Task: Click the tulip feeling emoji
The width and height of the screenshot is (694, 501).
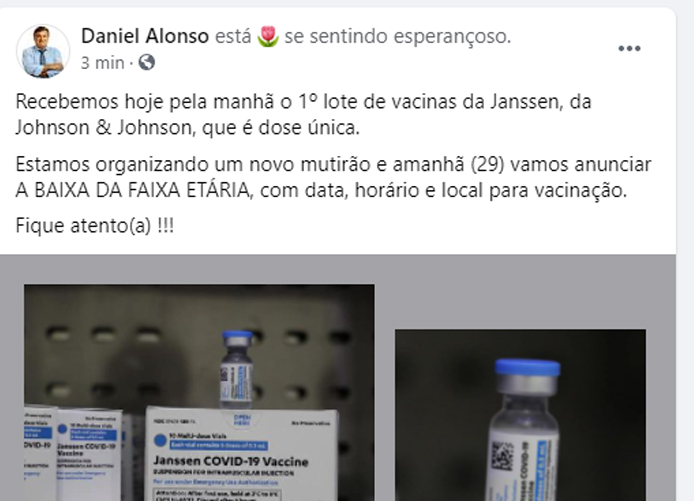Action: click(268, 36)
